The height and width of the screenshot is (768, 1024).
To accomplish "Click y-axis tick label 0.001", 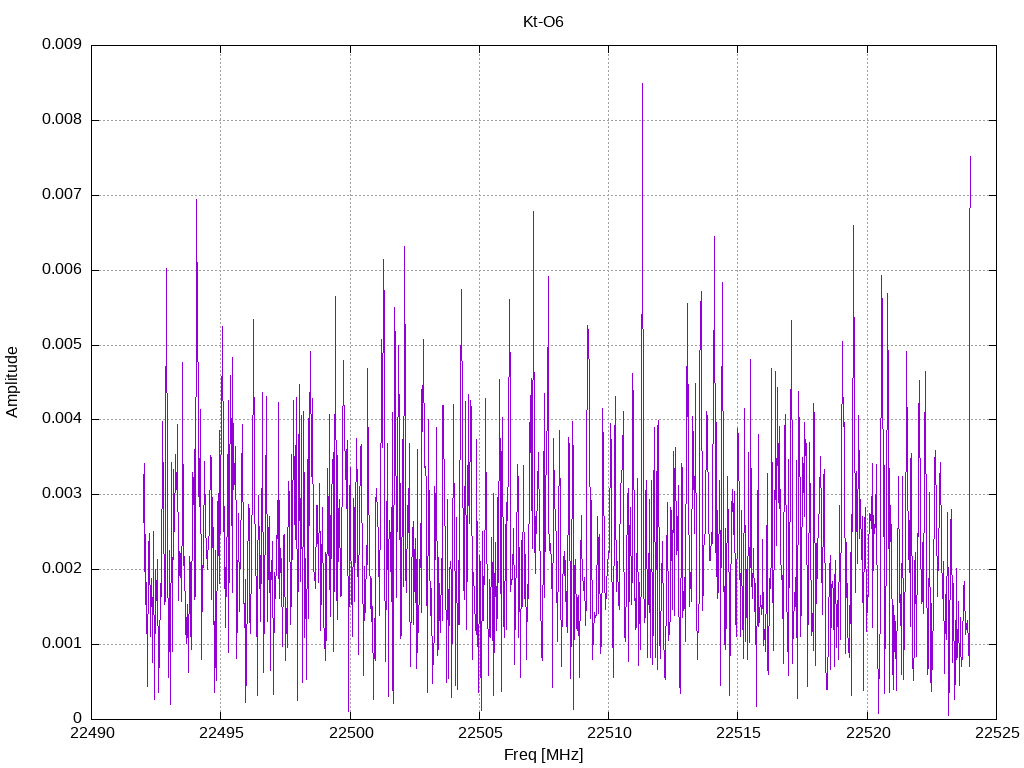I will tap(62, 643).
